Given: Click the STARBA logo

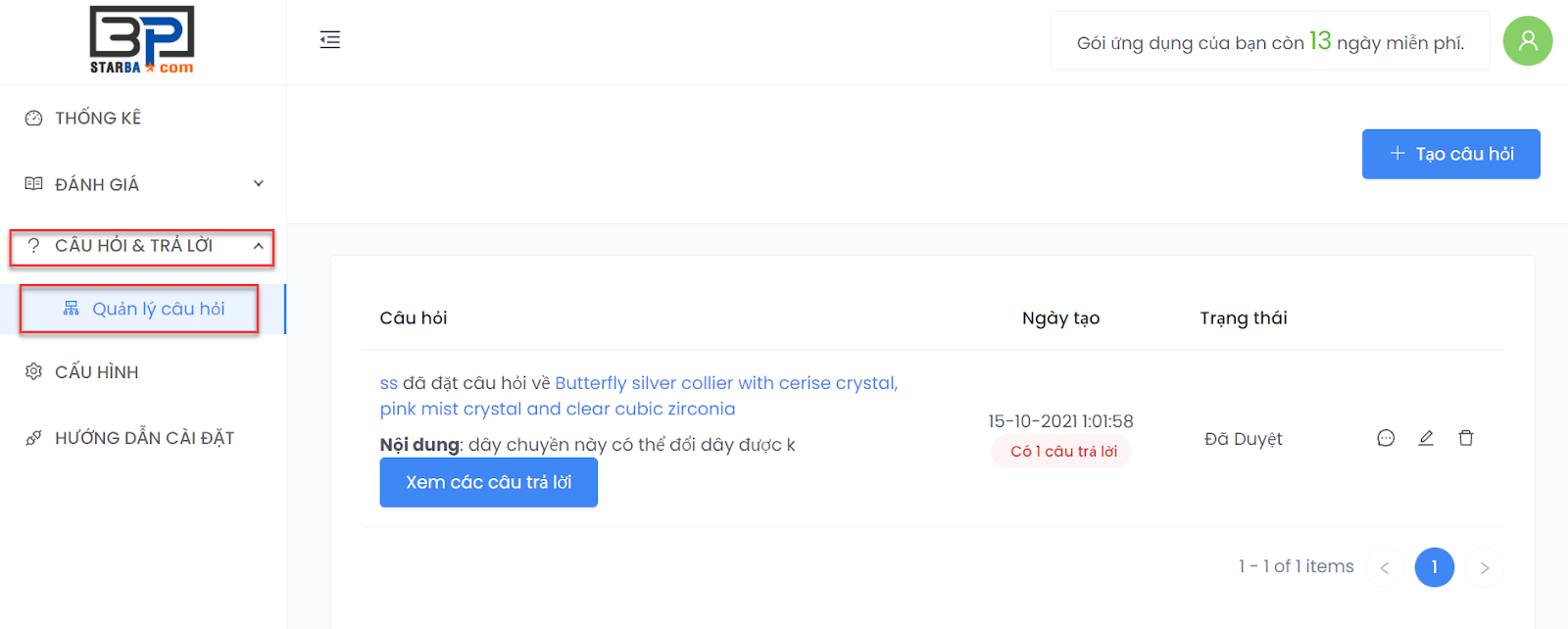Looking at the screenshot, I should [142, 40].
